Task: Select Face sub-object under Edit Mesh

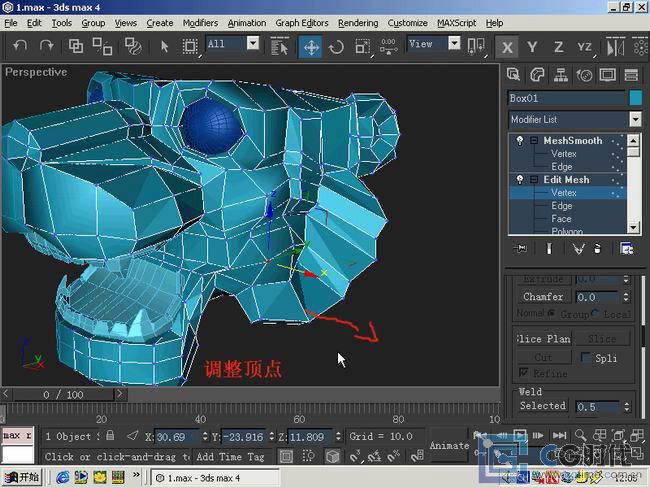Action: (x=561, y=219)
